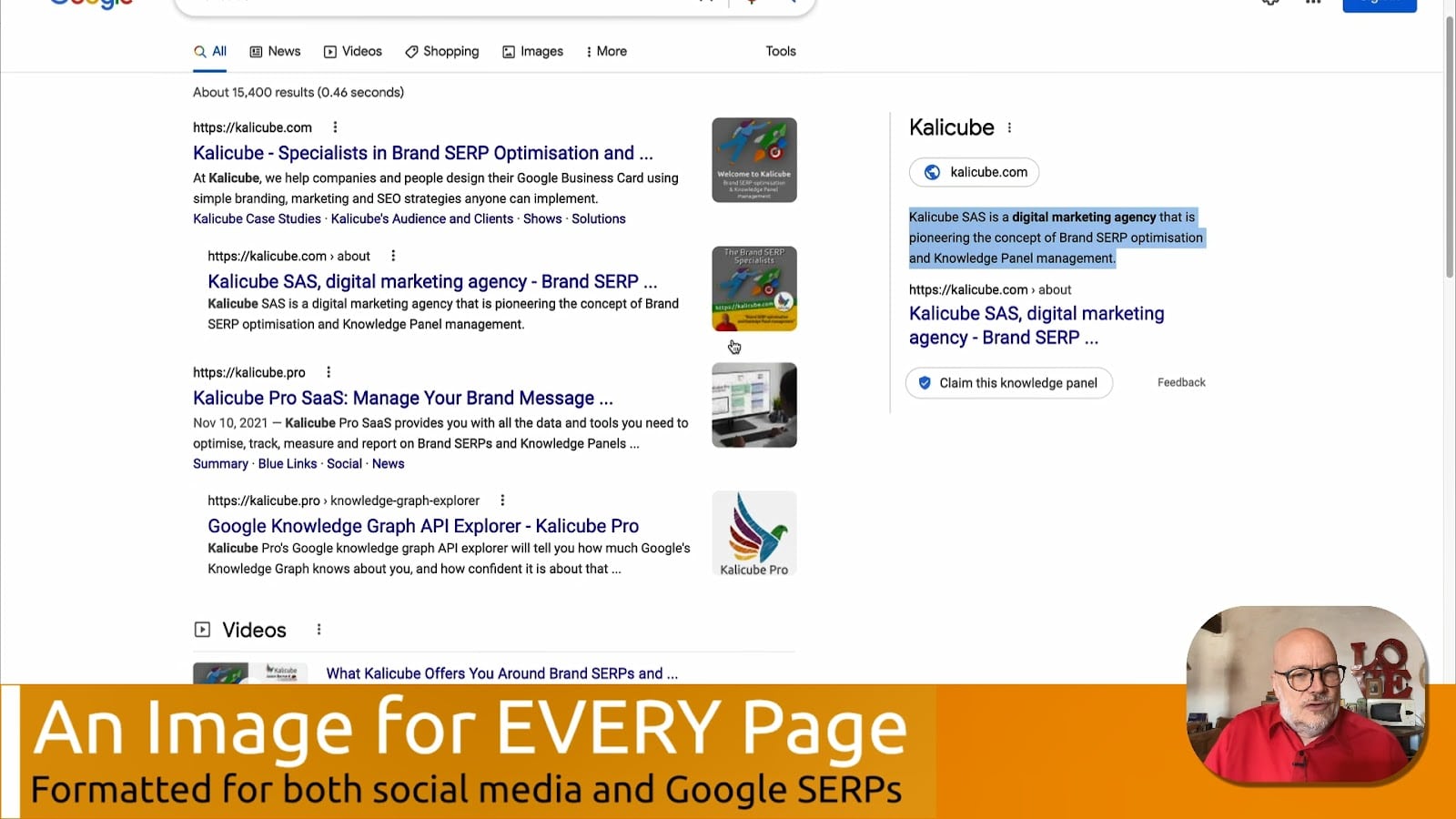Click 'The Brand SERP Specialists' thumbnail
The width and height of the screenshot is (1456, 819).
coord(754,288)
